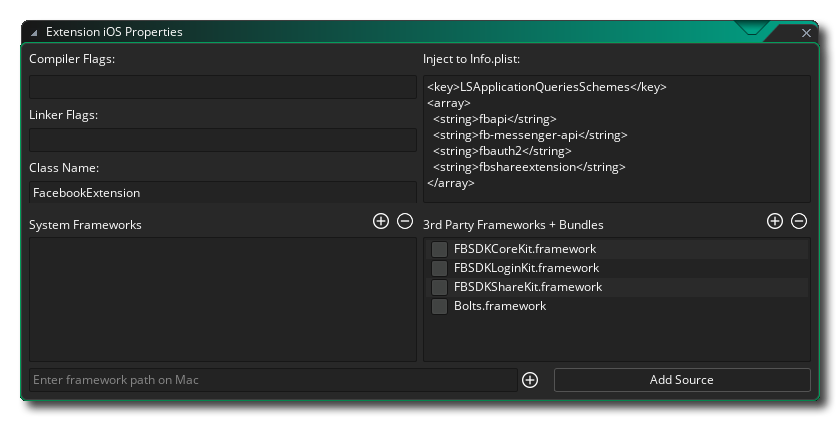The height and width of the screenshot is (421, 840).
Task: Click the opening array tag line
Action: pos(449,103)
